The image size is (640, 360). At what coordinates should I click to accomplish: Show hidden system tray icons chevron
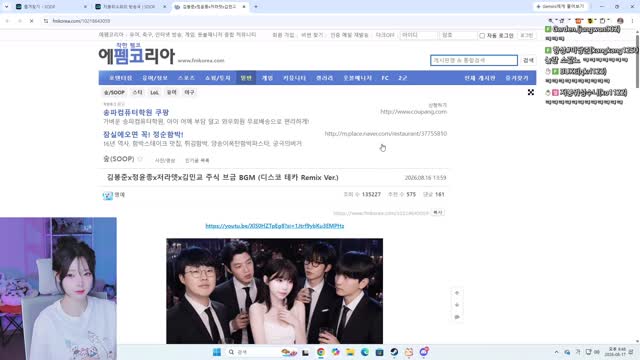(556, 352)
